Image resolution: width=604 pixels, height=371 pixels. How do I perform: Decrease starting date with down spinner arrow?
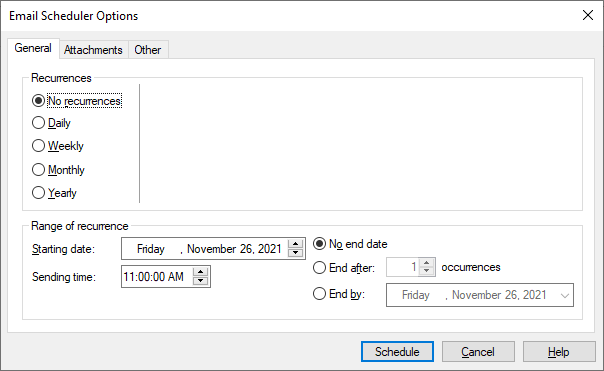coord(295,253)
